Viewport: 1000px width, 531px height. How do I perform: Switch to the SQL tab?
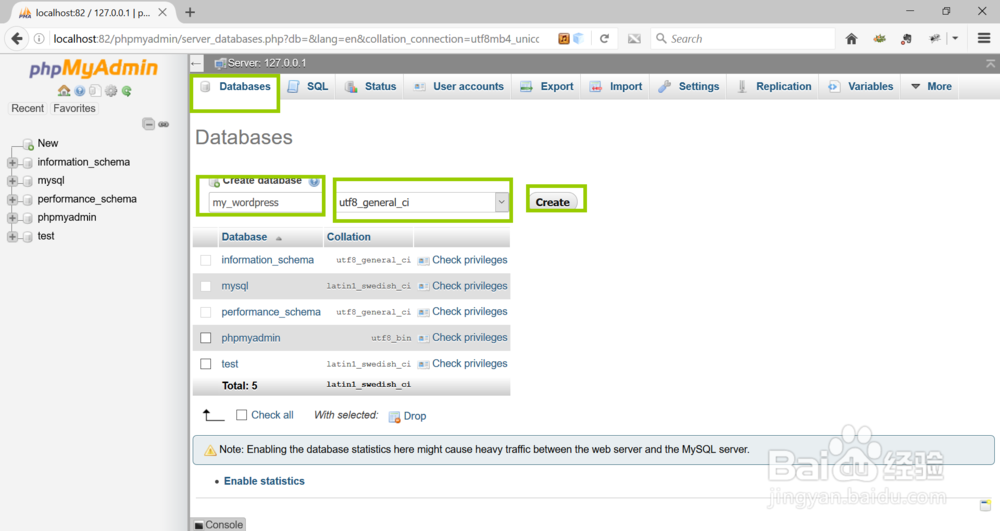coord(308,87)
